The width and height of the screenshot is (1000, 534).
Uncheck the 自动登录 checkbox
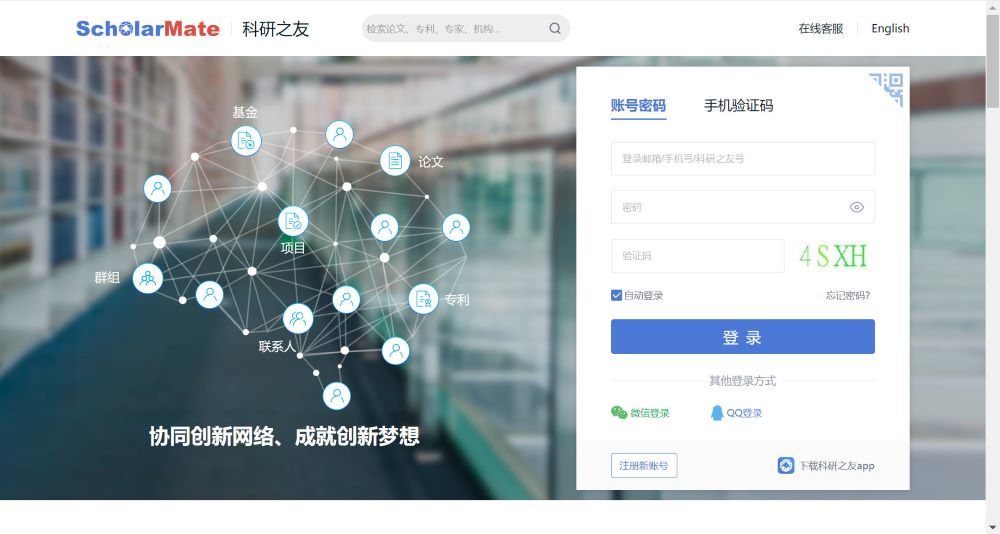[616, 295]
